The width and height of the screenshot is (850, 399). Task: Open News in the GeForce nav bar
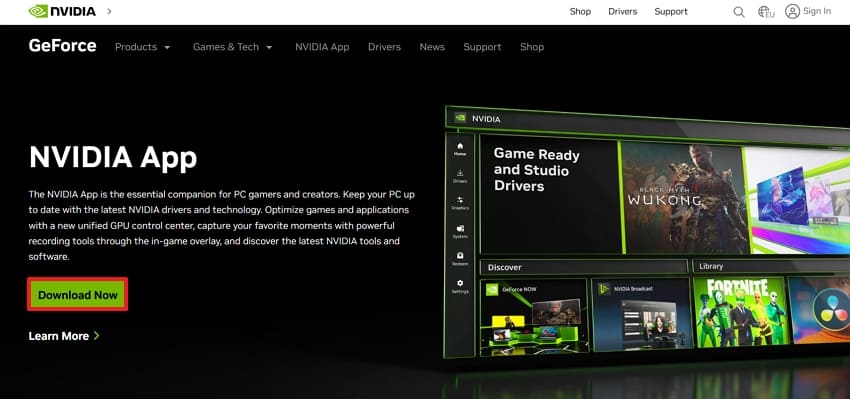(432, 47)
